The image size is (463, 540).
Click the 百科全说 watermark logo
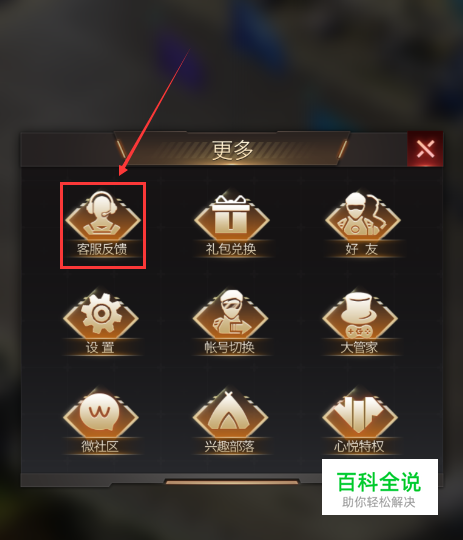pyautogui.click(x=380, y=487)
